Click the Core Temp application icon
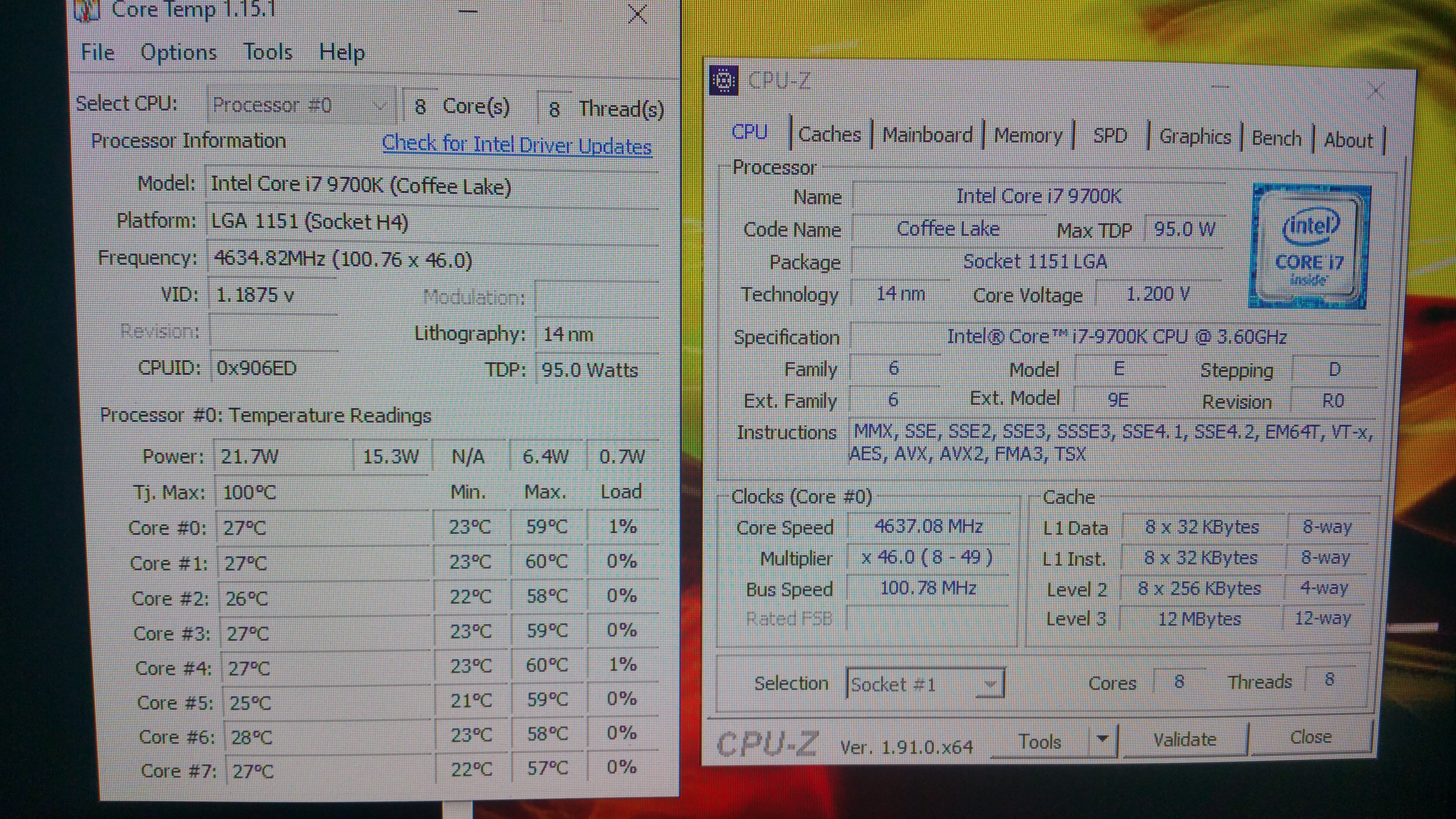Screen dimensions: 1456x819 87,10
